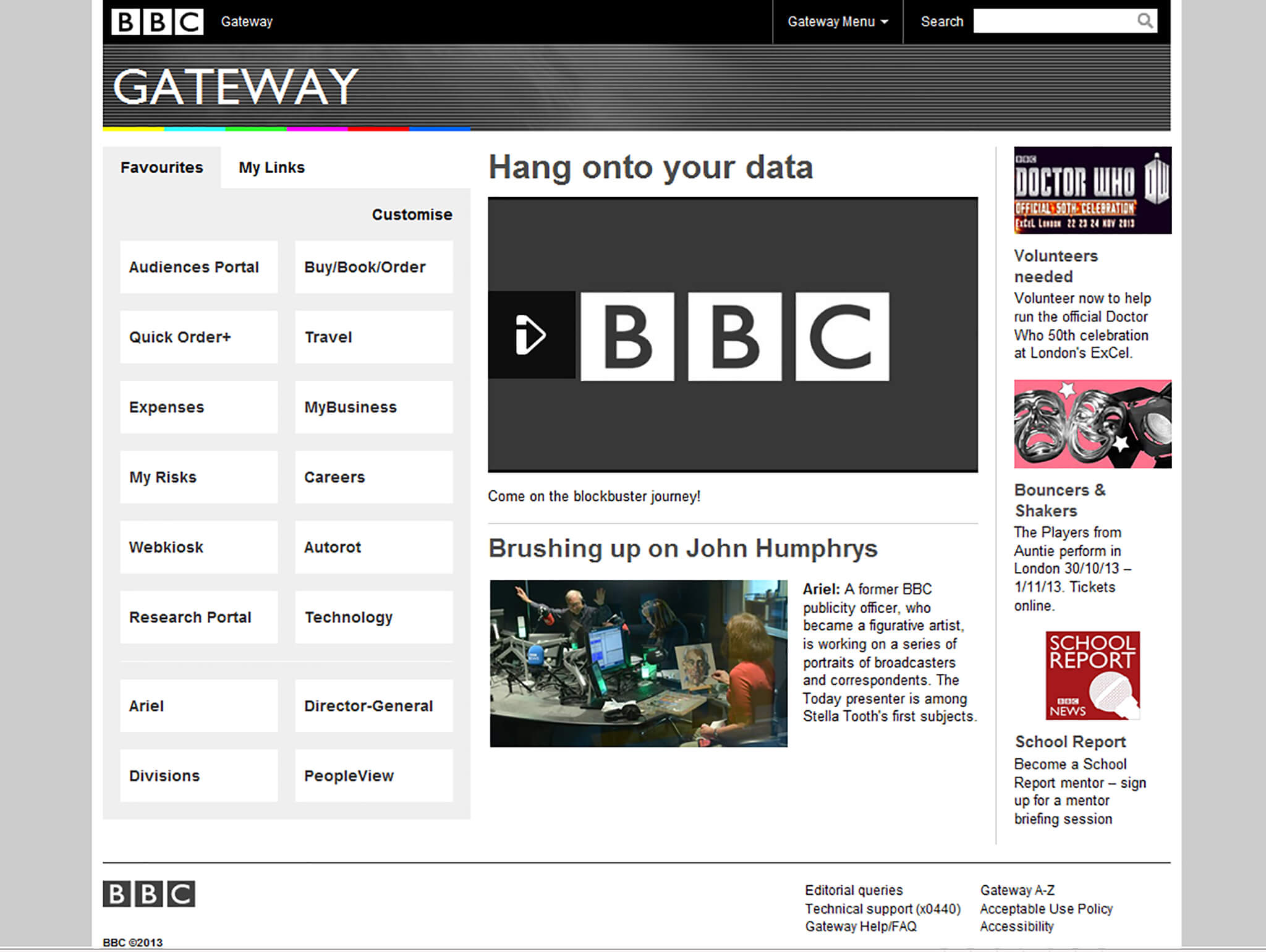Open the Quick Order+ favourite
Screen dimensions: 1266x952
pos(199,337)
